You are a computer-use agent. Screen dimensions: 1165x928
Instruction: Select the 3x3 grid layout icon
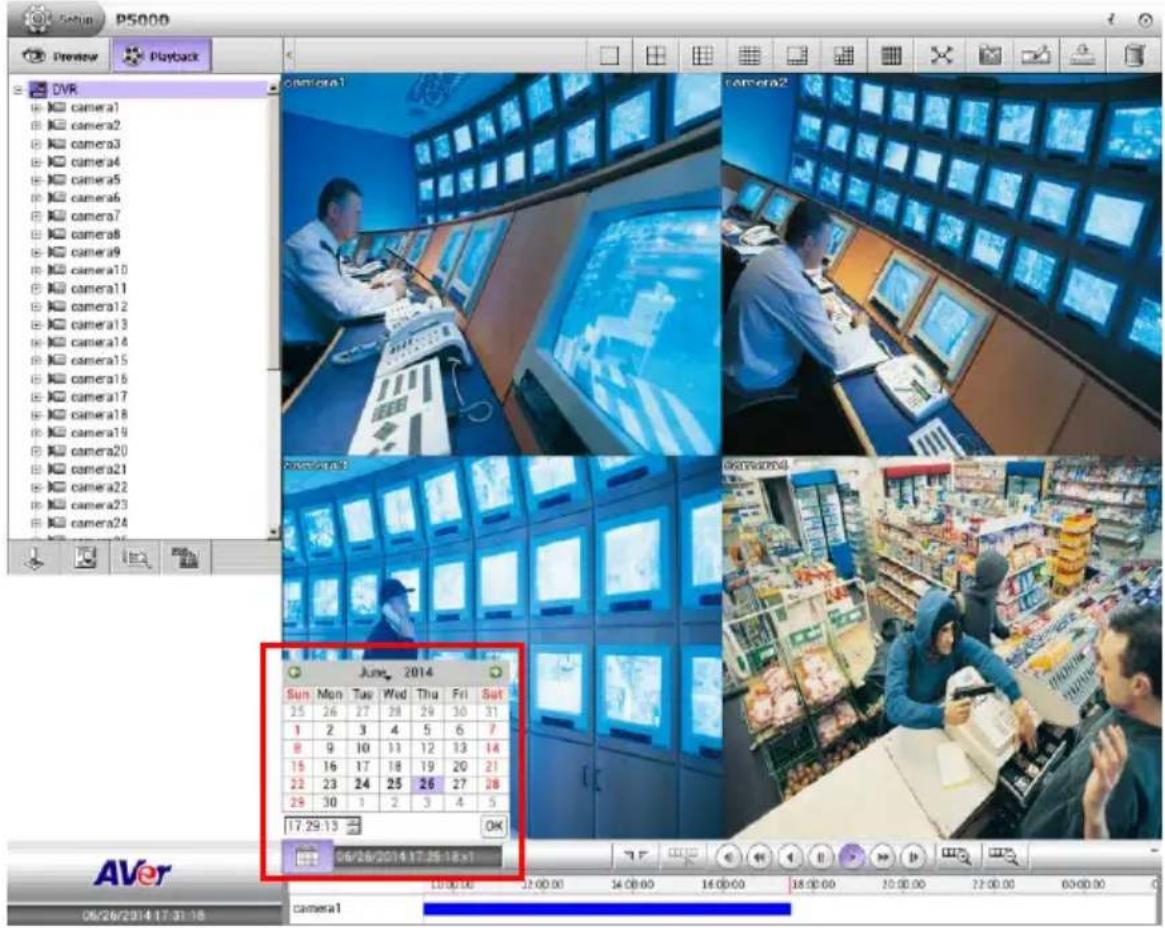702,56
